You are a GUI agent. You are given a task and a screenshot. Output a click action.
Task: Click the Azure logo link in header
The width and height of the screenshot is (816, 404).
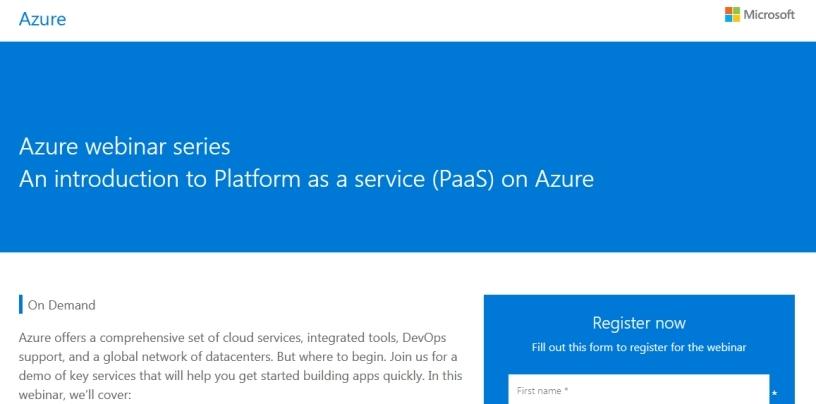42,19
